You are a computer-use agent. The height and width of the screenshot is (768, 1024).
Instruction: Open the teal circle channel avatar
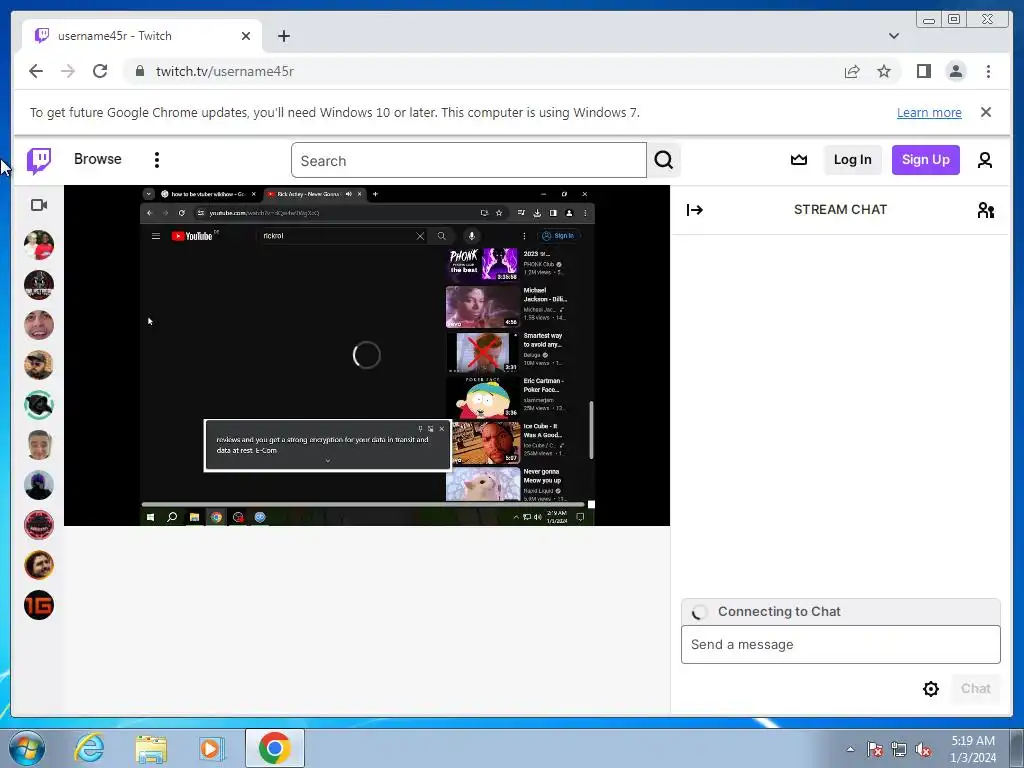point(39,405)
